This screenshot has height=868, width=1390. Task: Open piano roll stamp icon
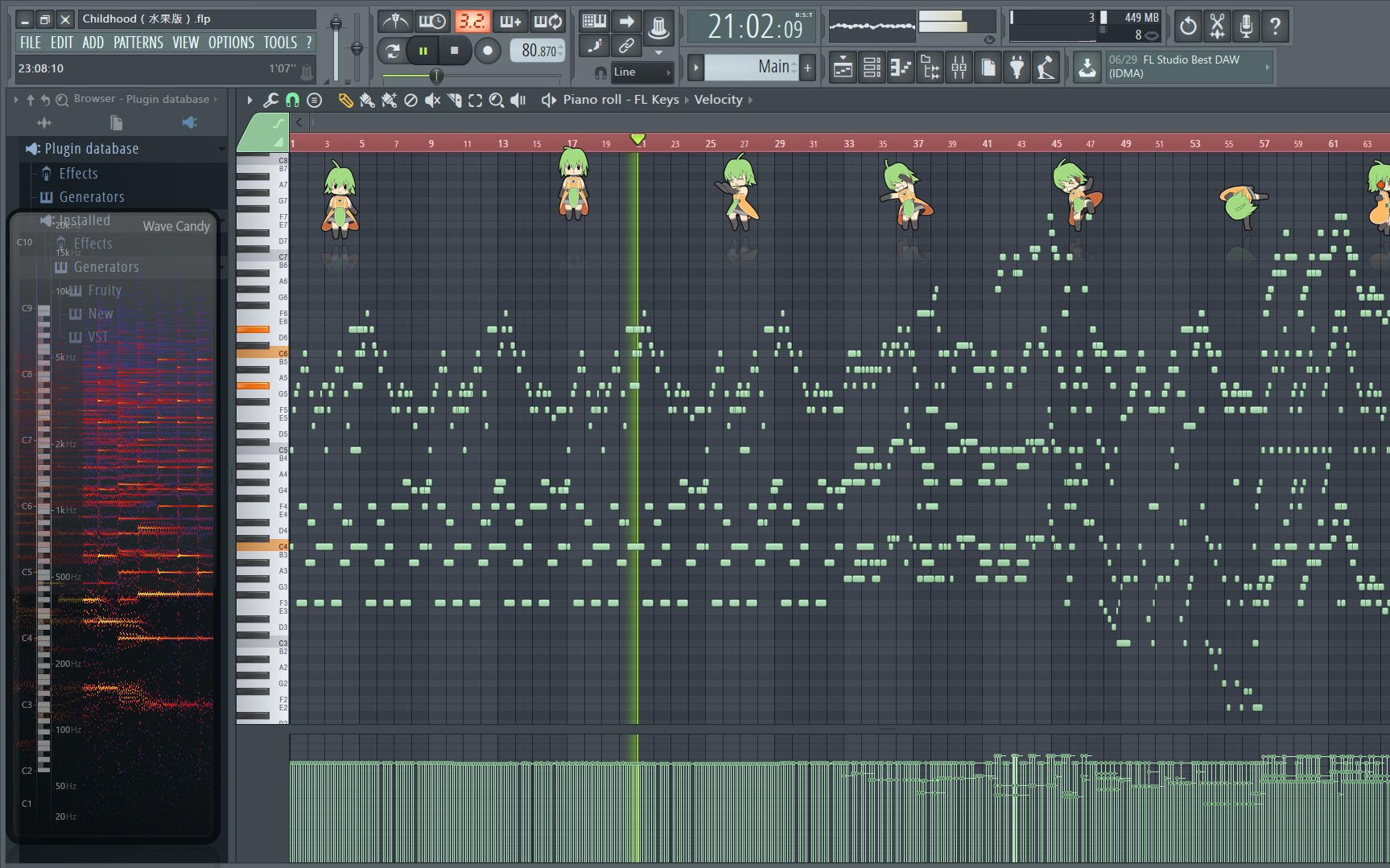tap(315, 100)
